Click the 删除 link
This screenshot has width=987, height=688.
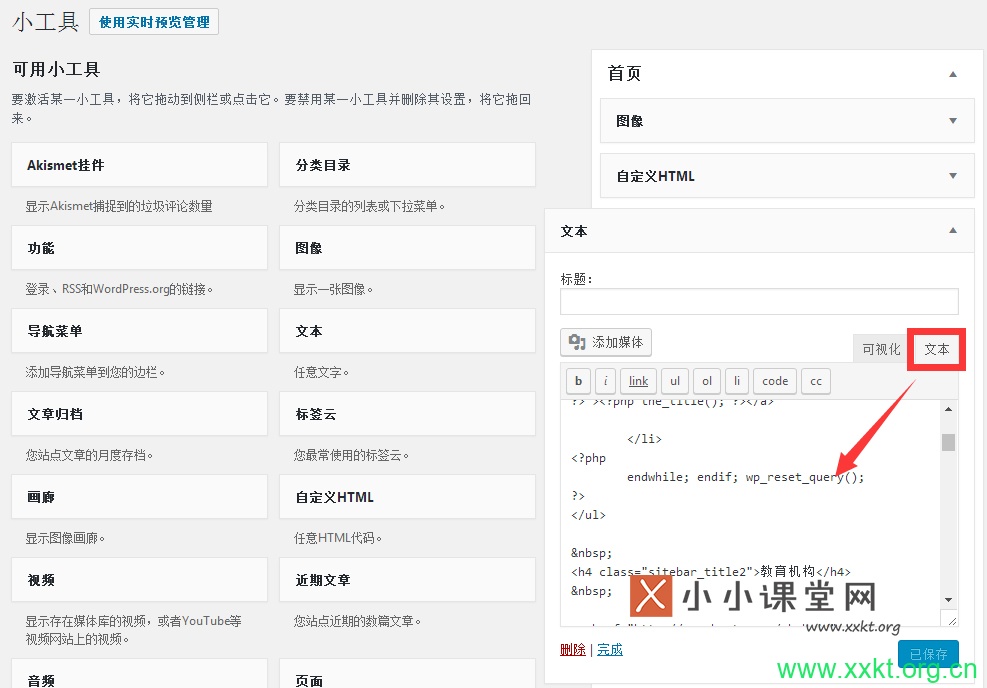click(573, 650)
